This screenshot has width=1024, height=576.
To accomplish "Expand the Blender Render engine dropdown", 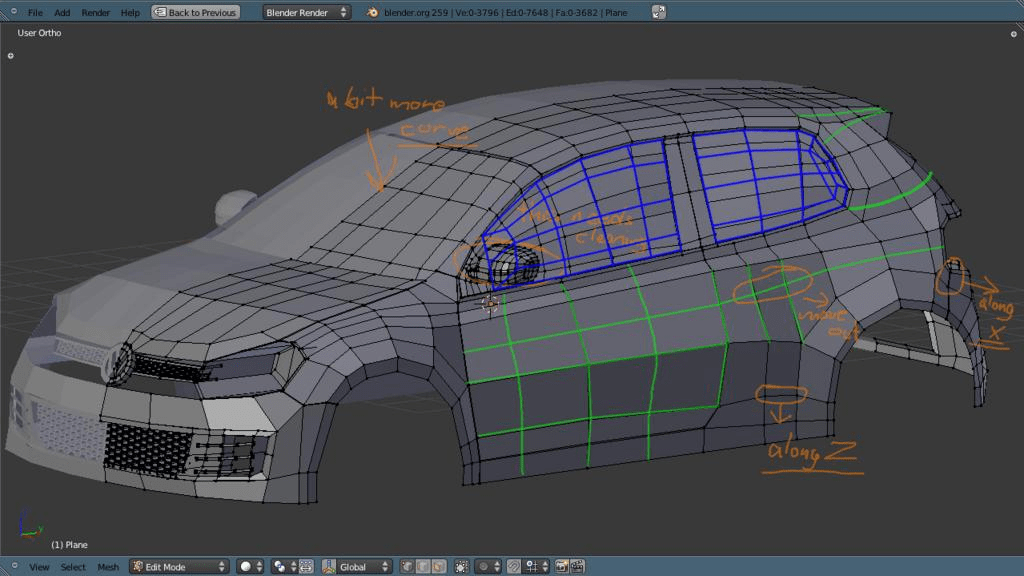I will [306, 12].
